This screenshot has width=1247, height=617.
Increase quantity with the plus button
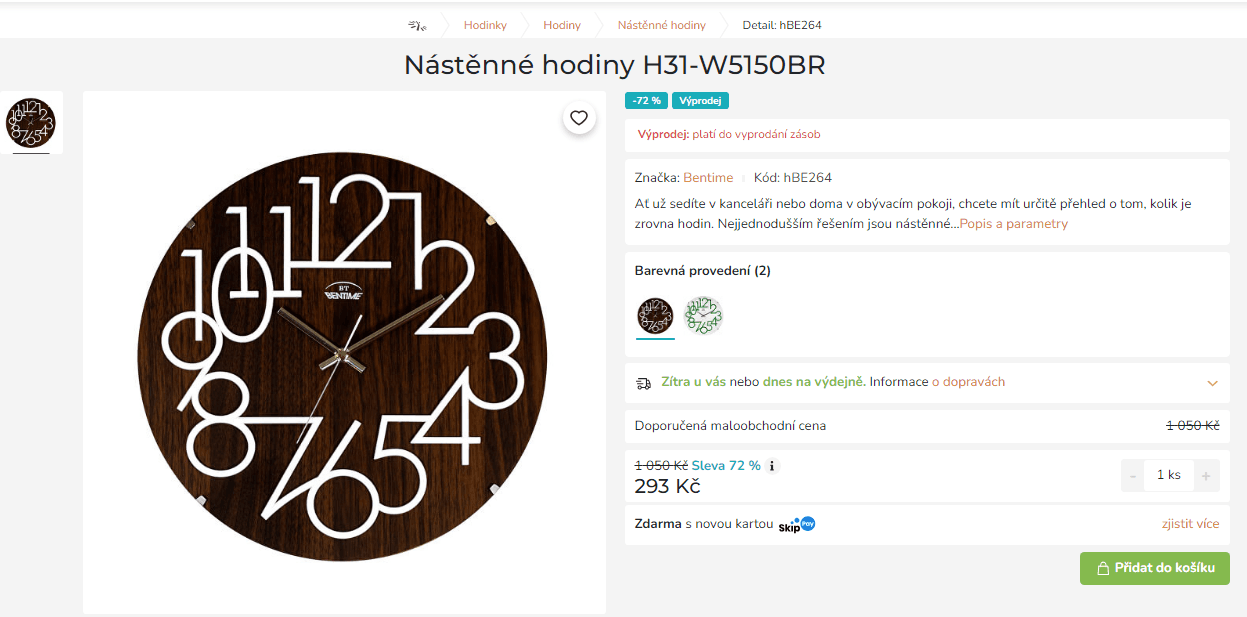[1205, 476]
